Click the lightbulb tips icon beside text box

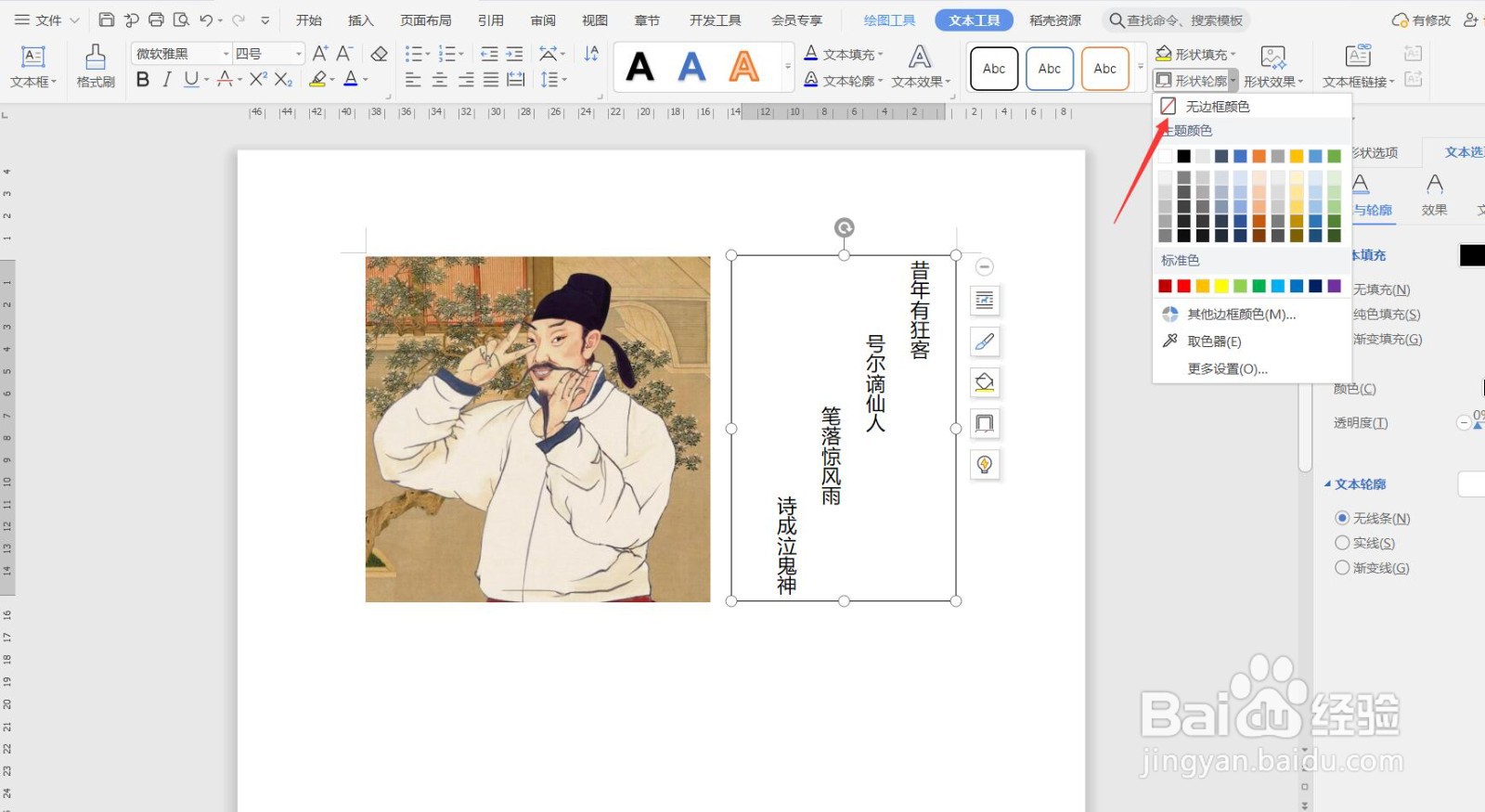click(x=985, y=464)
